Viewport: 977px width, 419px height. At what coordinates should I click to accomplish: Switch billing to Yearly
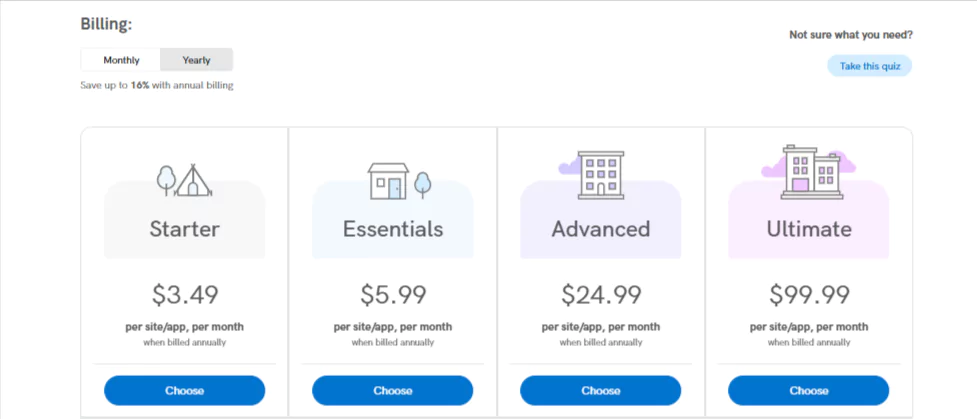pos(196,60)
